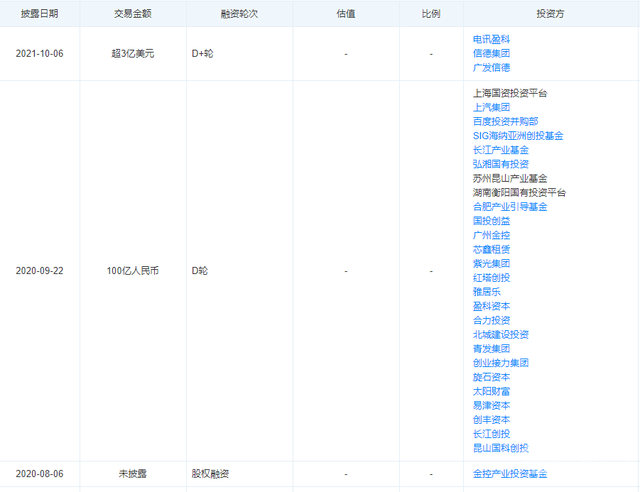Image resolution: width=640 pixels, height=492 pixels.
Task: Open the 长江产业基金 link
Action: tap(500, 150)
